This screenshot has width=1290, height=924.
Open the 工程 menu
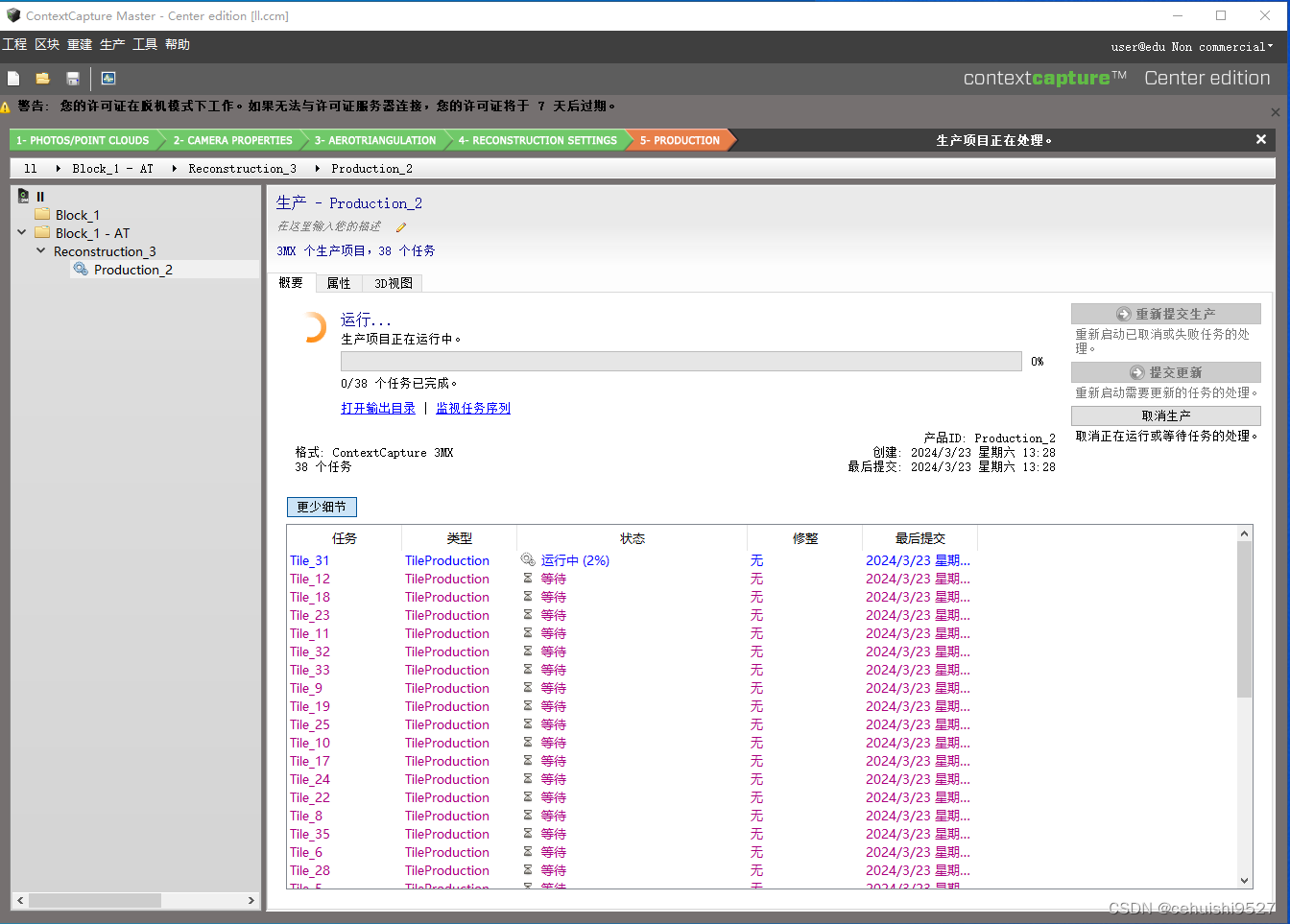pyautogui.click(x=14, y=45)
